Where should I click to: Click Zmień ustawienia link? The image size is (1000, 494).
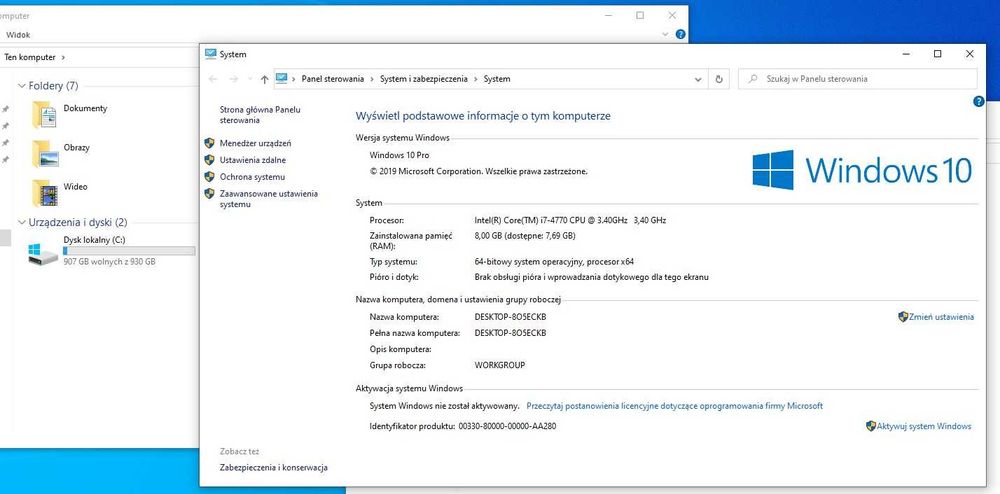click(941, 317)
